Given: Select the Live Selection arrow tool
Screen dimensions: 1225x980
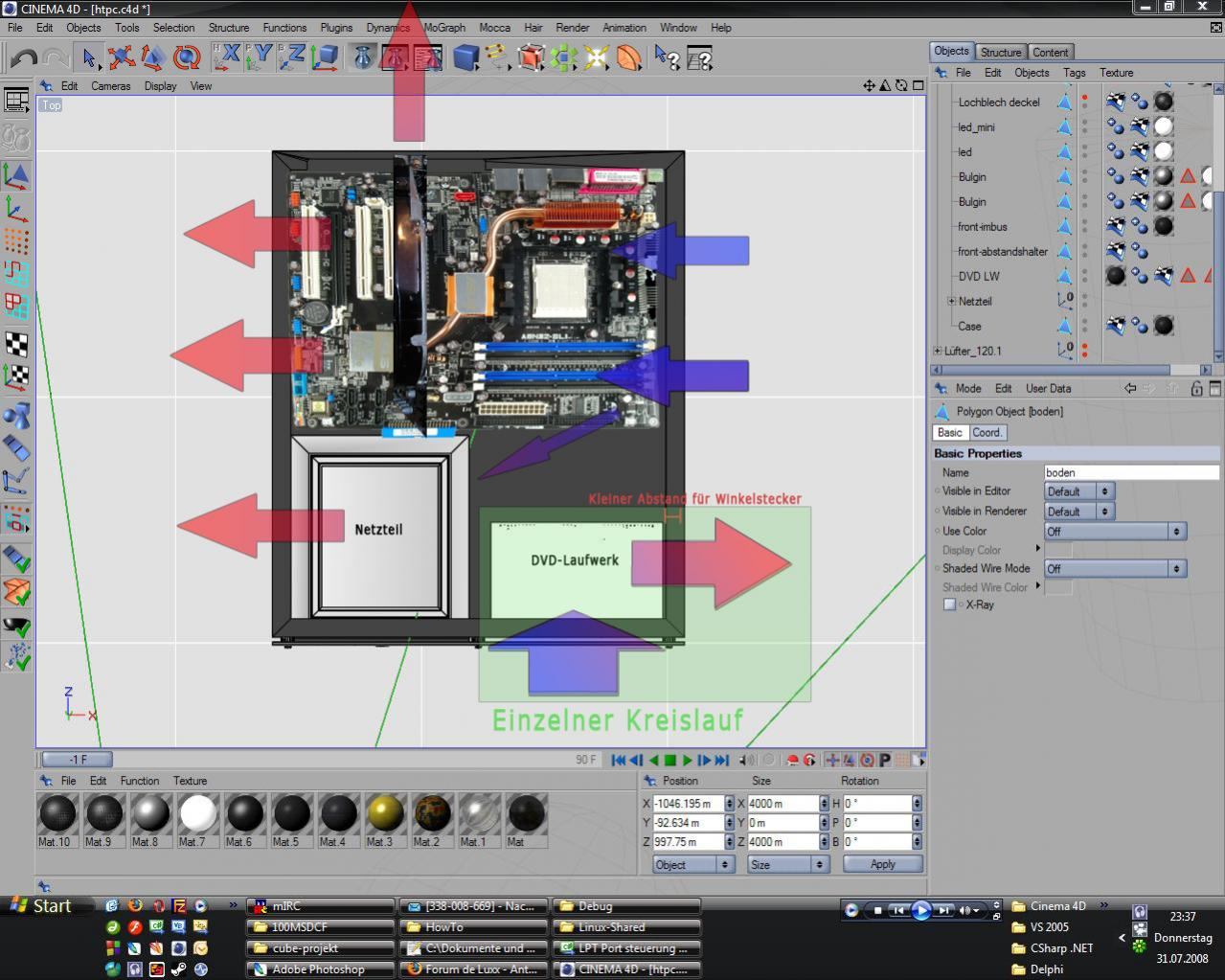Looking at the screenshot, I should click(x=89, y=57).
